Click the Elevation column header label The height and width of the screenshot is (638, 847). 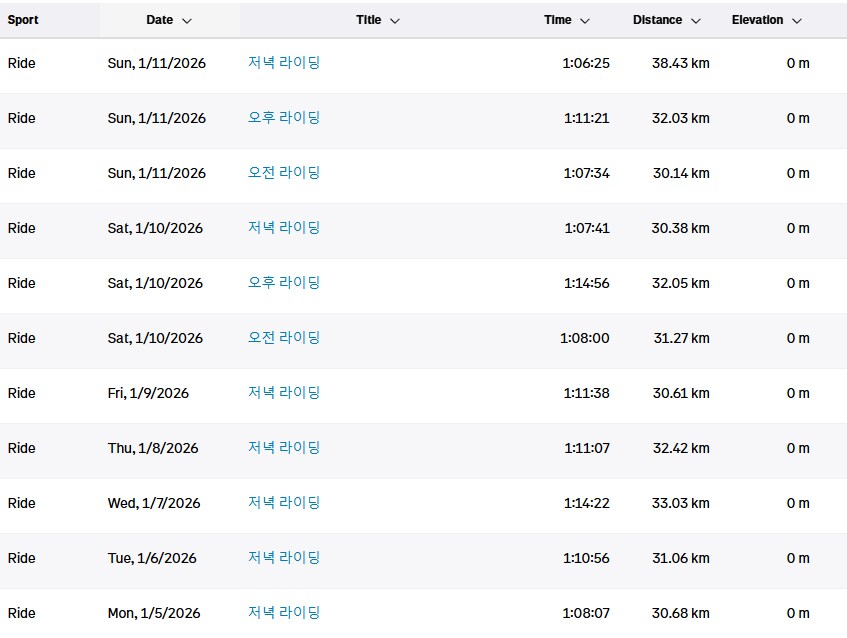[757, 20]
